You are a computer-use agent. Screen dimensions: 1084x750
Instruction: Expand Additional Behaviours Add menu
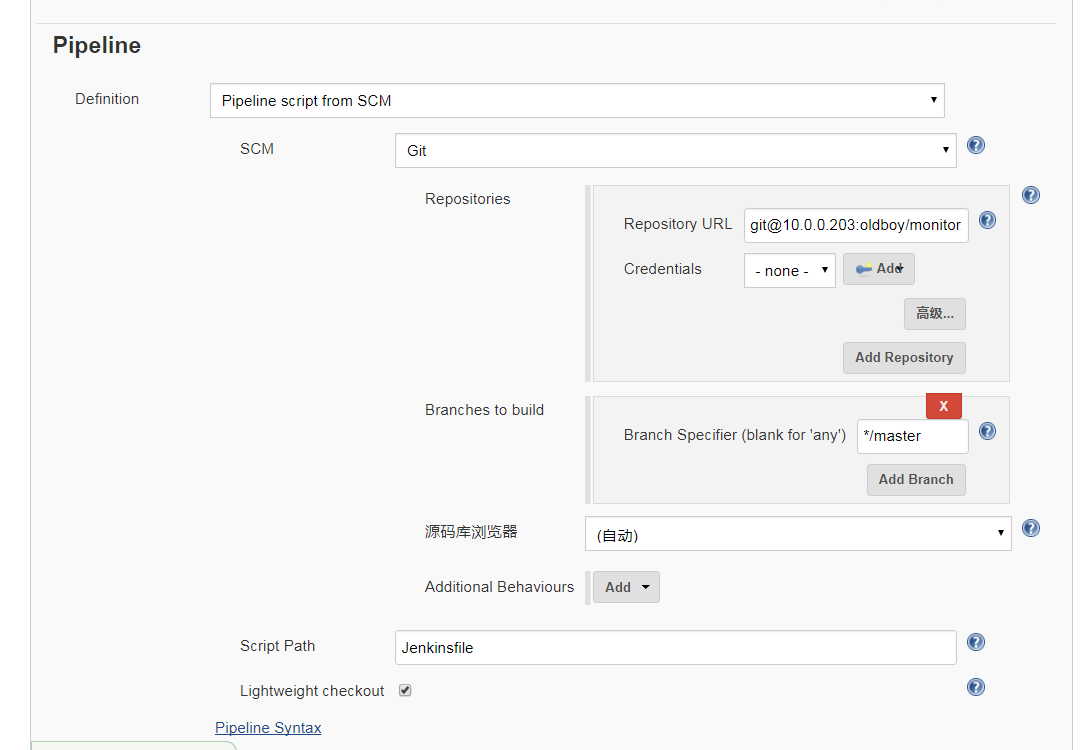pyautogui.click(x=626, y=587)
